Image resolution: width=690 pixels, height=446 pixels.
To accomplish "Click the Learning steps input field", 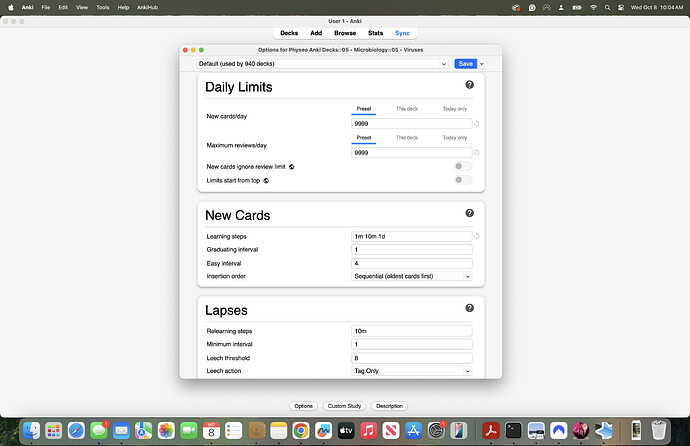I will pos(412,236).
